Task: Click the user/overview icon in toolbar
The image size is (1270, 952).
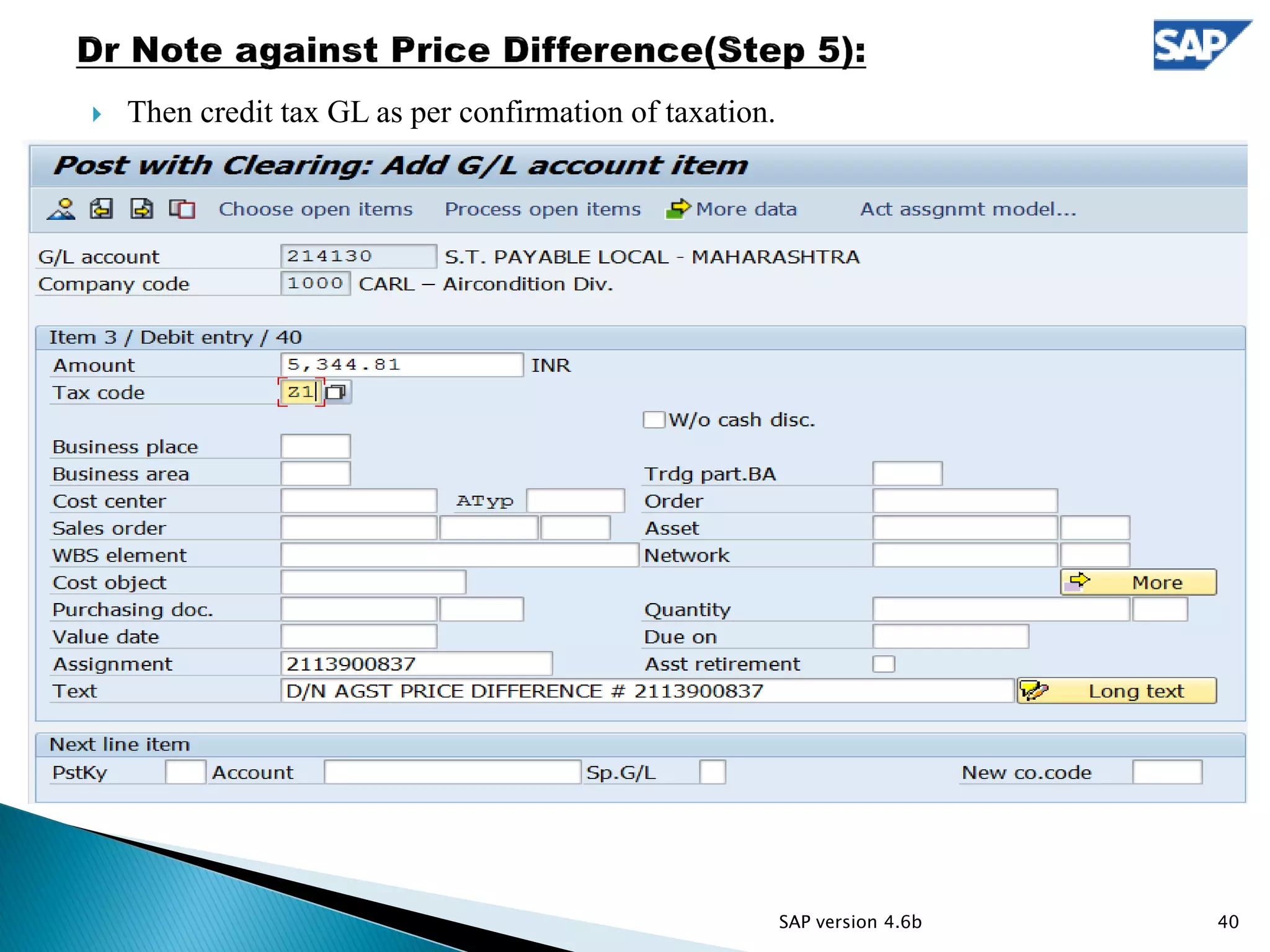Action: click(x=61, y=209)
